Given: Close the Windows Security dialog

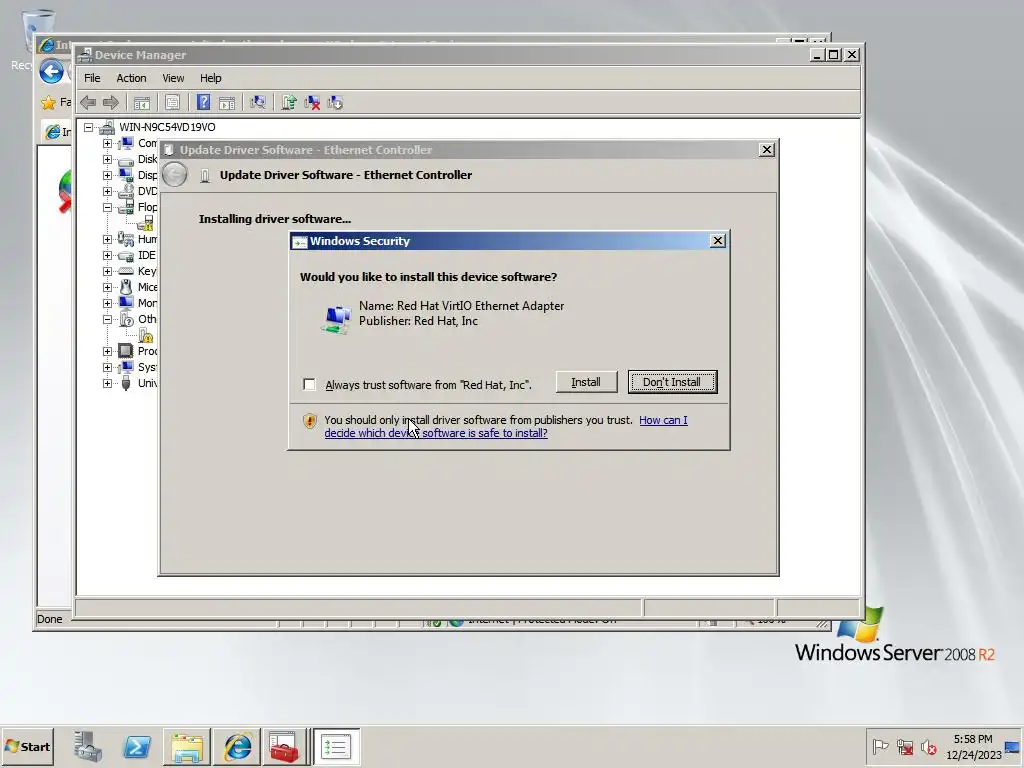Looking at the screenshot, I should [x=718, y=241].
